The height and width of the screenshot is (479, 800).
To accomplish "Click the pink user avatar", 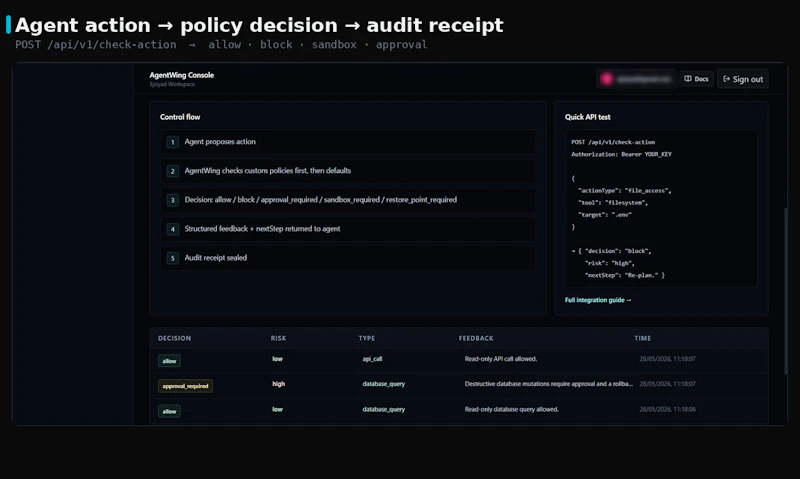I will tap(607, 79).
